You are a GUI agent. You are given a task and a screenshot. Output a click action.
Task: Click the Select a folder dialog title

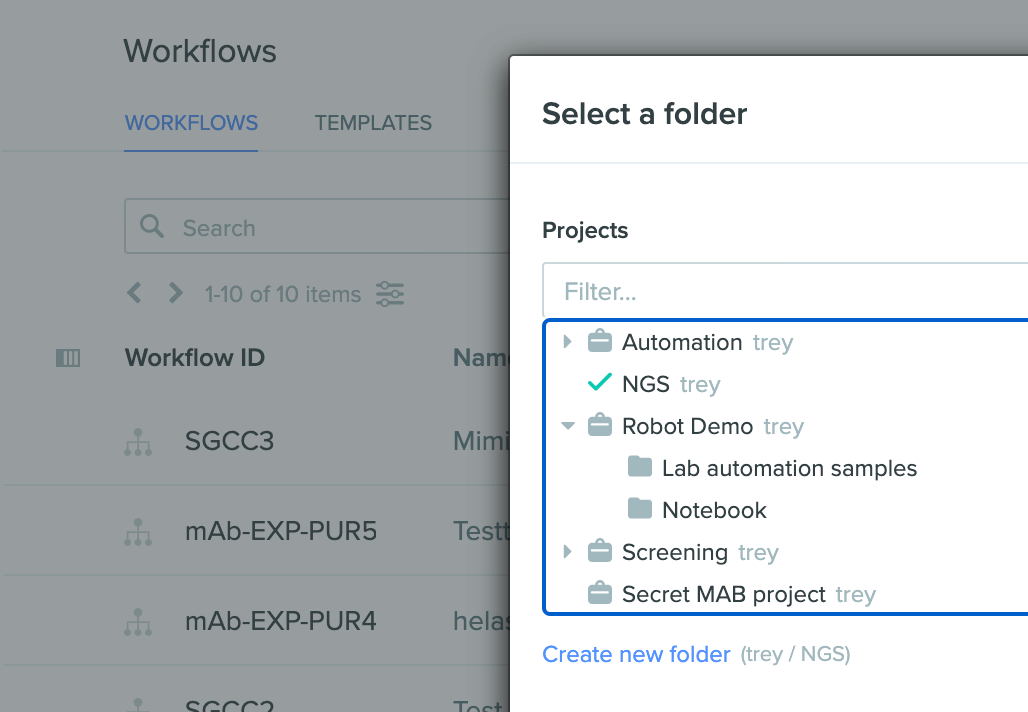coord(644,114)
